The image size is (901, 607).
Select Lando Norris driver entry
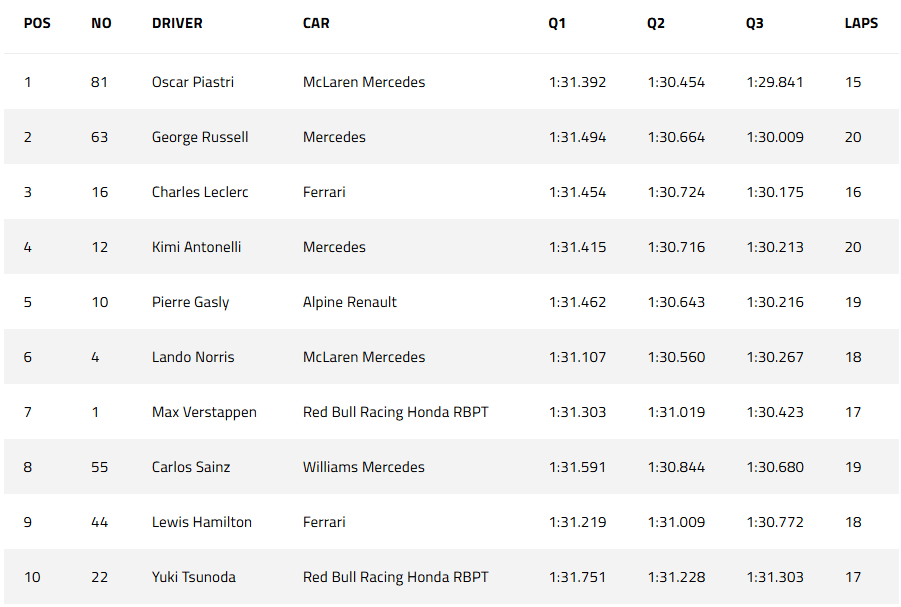(193, 357)
